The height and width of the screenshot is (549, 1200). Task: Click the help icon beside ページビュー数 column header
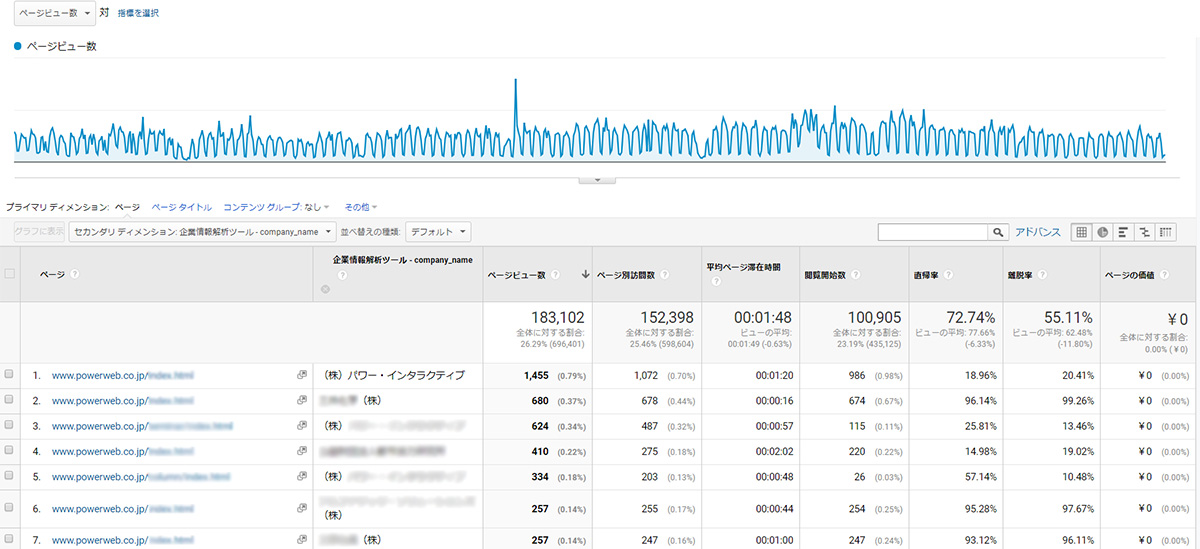pyautogui.click(x=555, y=274)
